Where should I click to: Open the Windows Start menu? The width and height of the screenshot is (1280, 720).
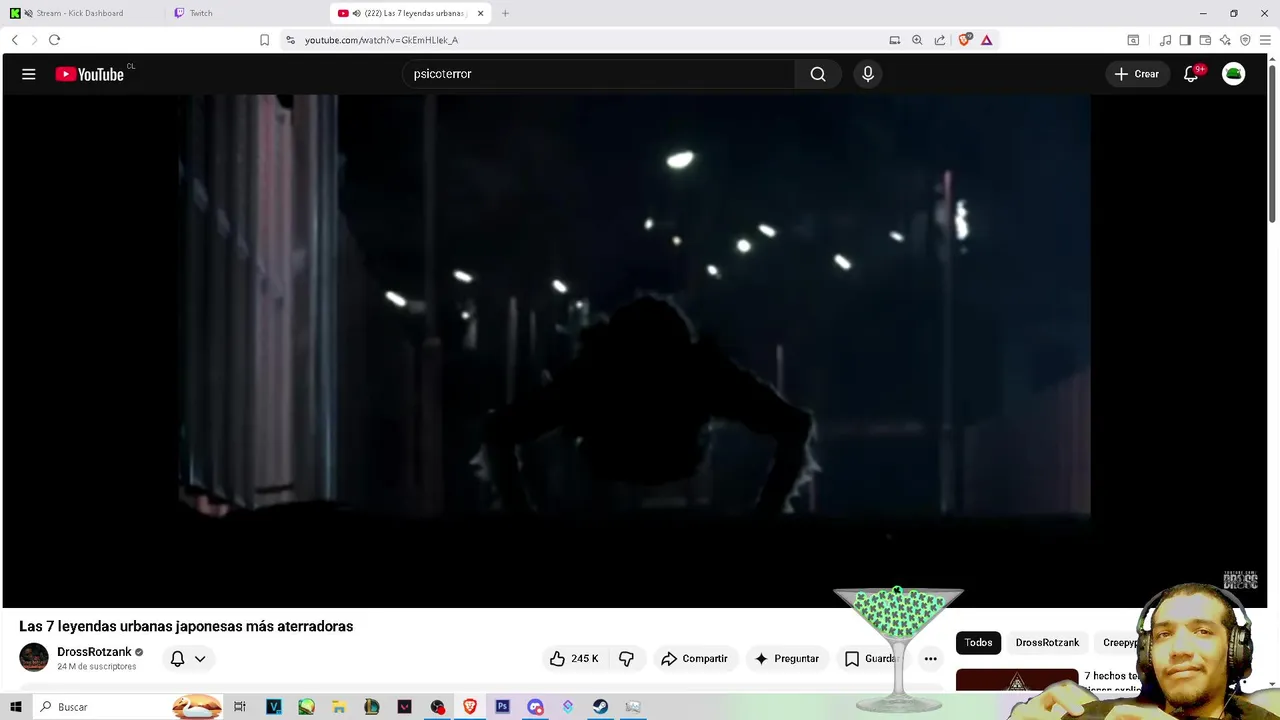(x=16, y=707)
